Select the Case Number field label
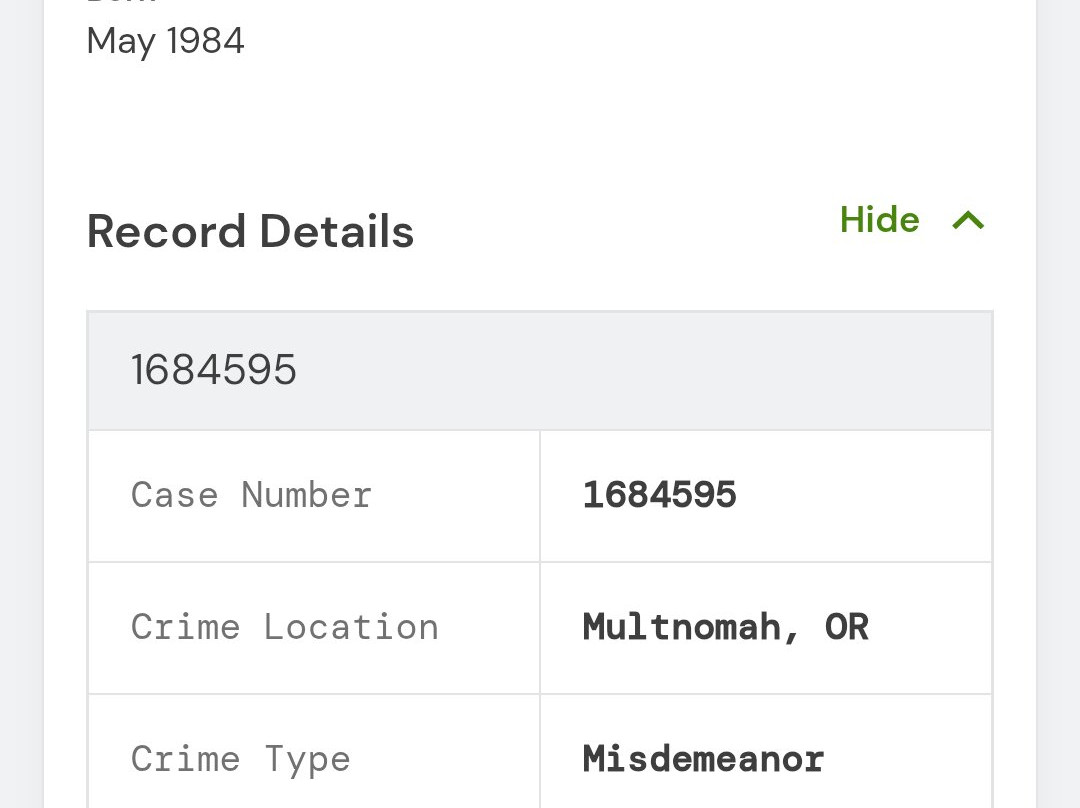This screenshot has height=808, width=1080. pos(251,495)
